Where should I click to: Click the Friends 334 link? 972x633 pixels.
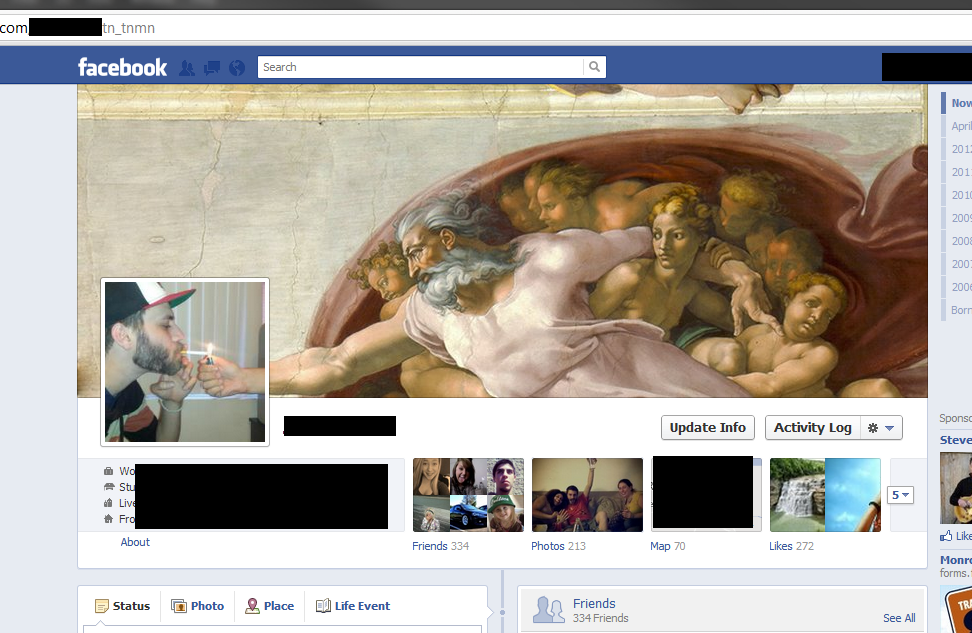(441, 546)
